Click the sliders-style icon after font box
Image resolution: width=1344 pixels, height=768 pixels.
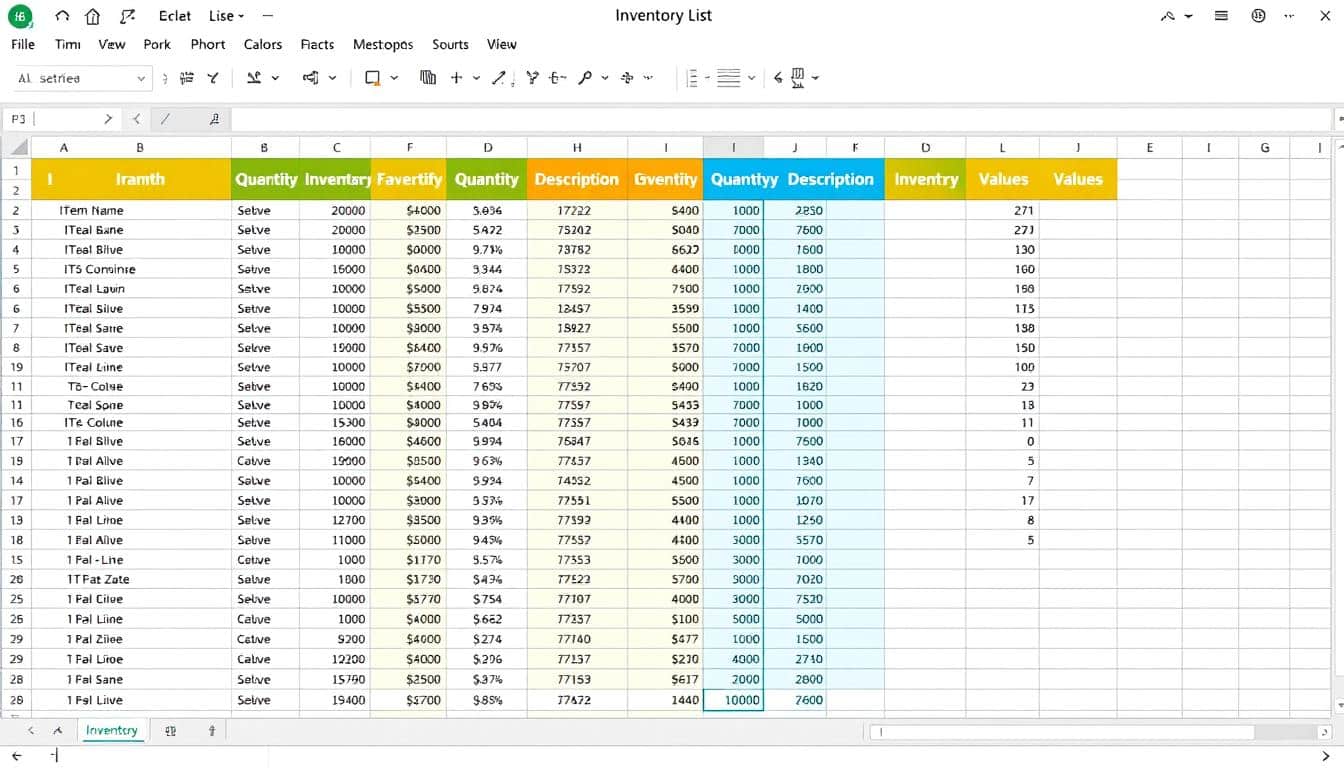coord(187,77)
